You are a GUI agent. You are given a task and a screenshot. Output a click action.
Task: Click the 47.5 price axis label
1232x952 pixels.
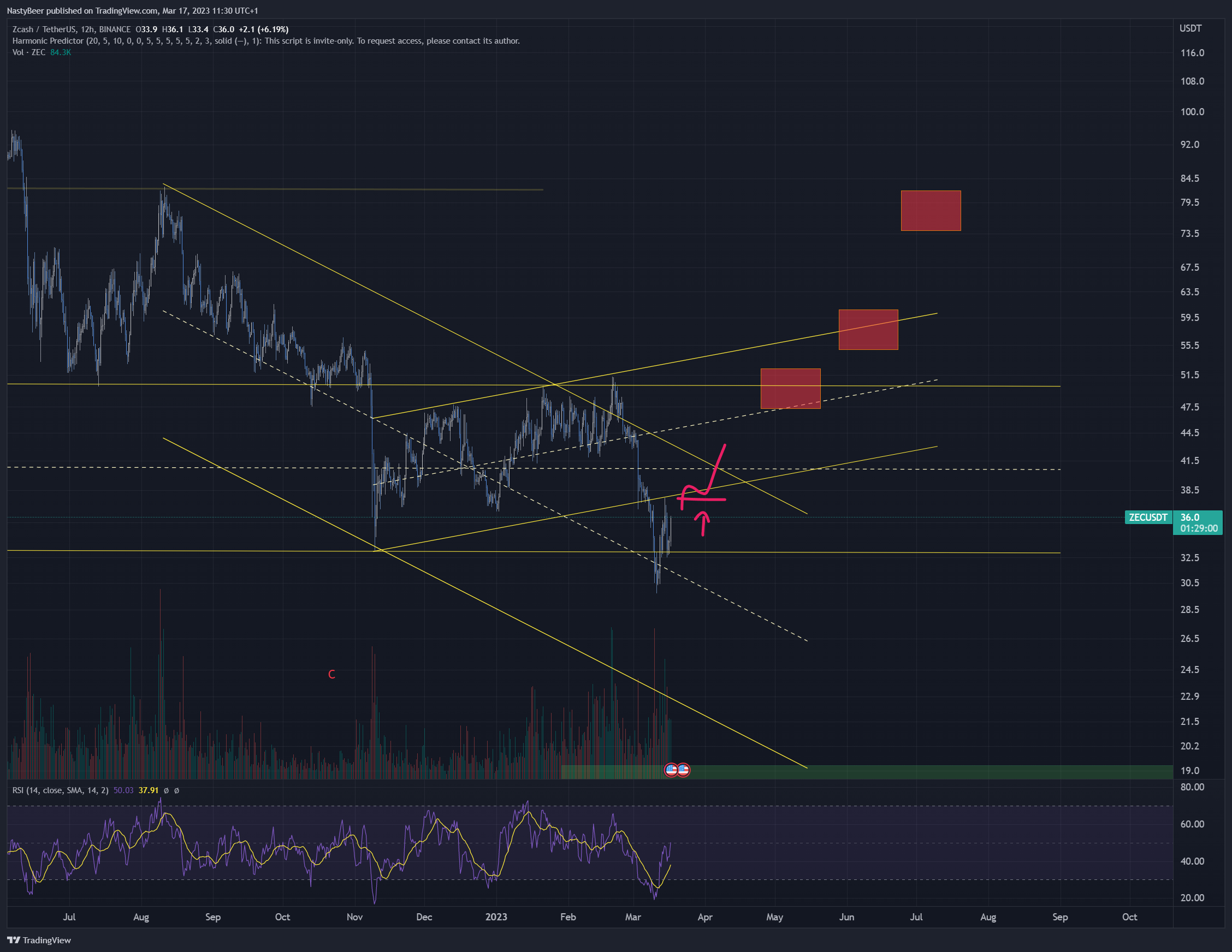1190,407
